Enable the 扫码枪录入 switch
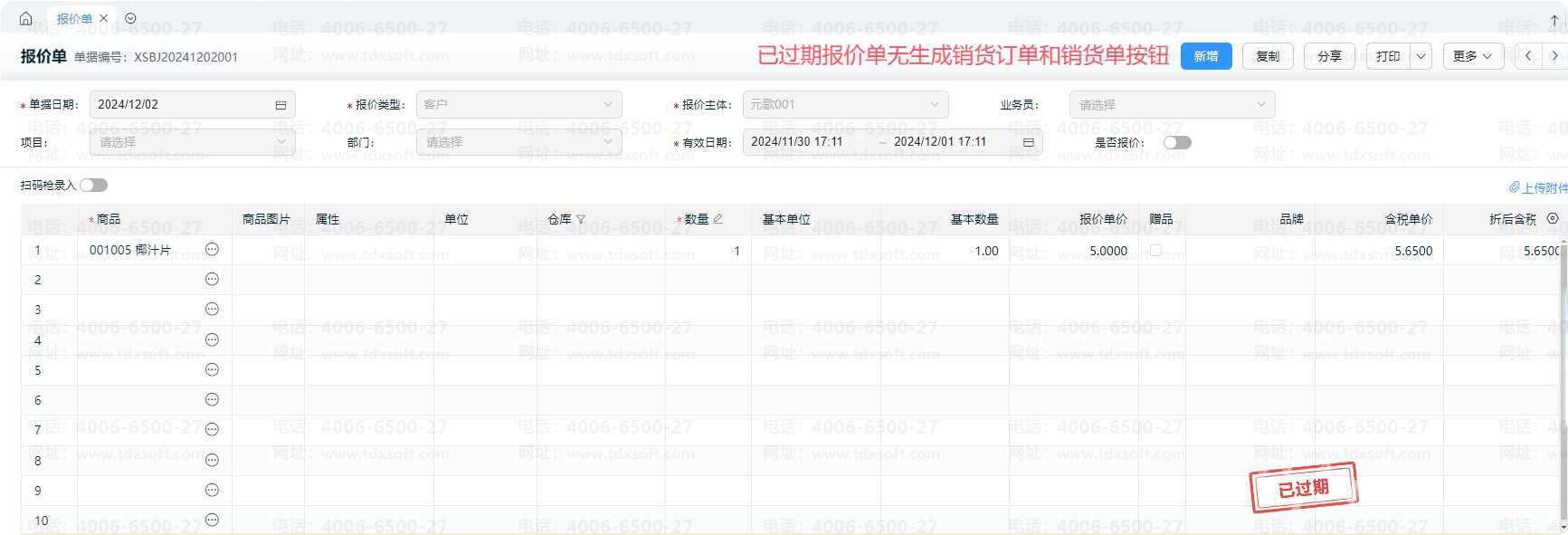 tap(93, 186)
